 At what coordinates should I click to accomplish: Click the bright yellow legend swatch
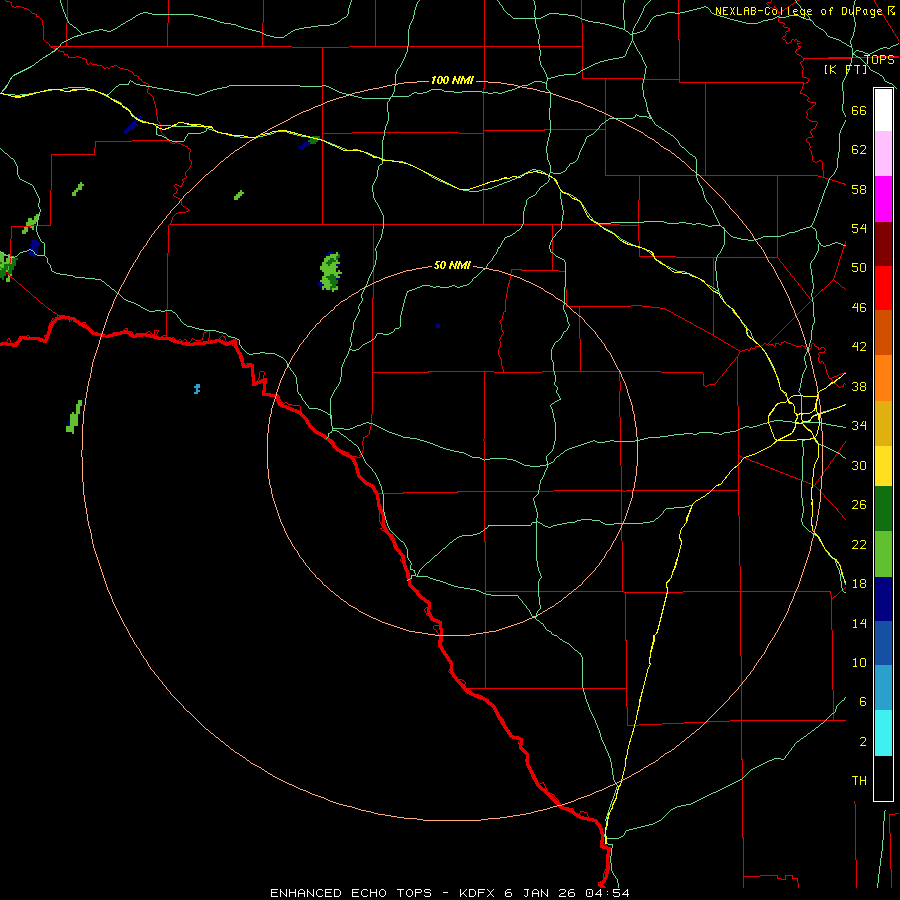[x=883, y=466]
